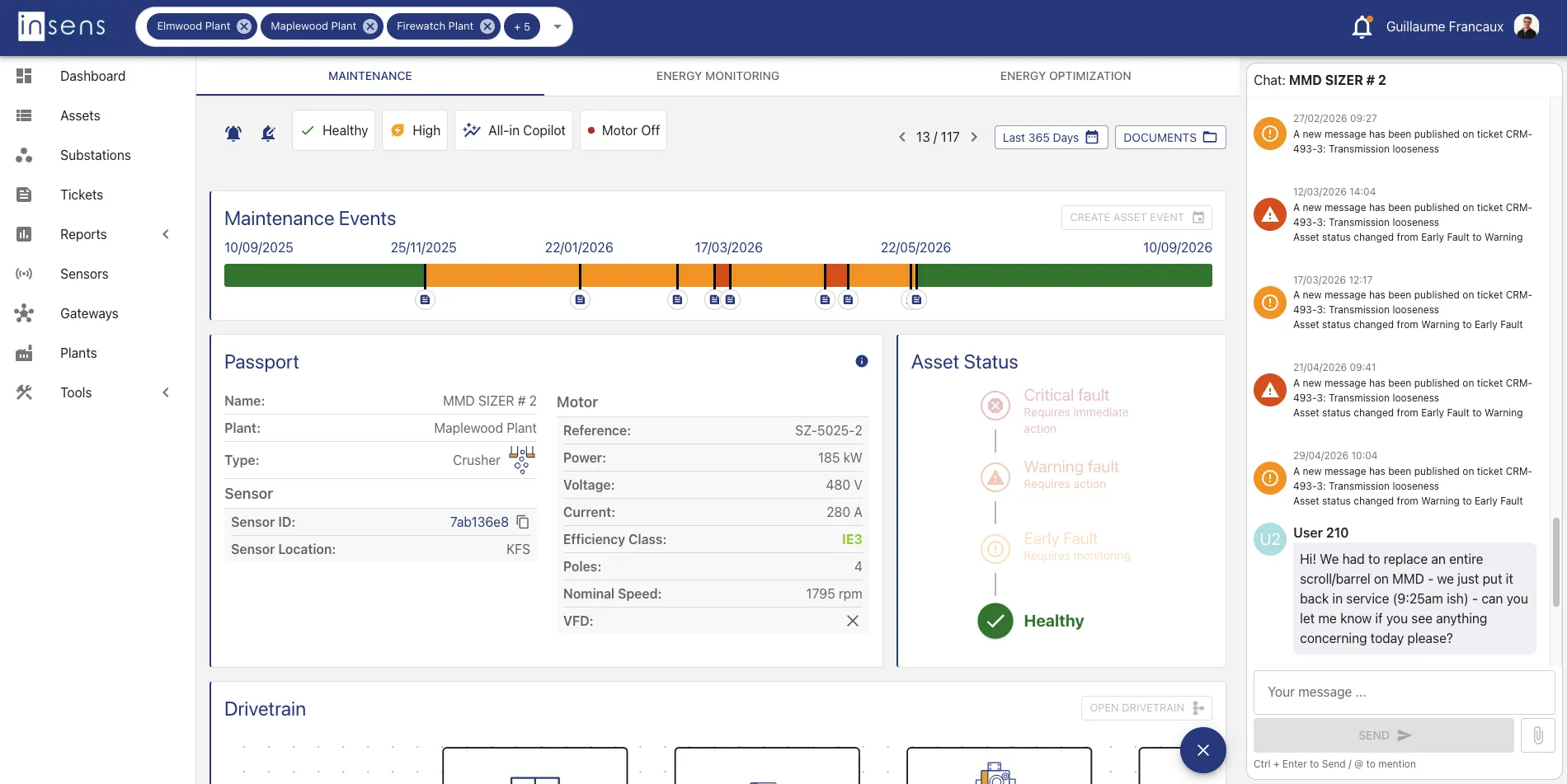This screenshot has width=1567, height=784.
Task: Remove the Elmwood Plant chip
Action: click(x=244, y=26)
